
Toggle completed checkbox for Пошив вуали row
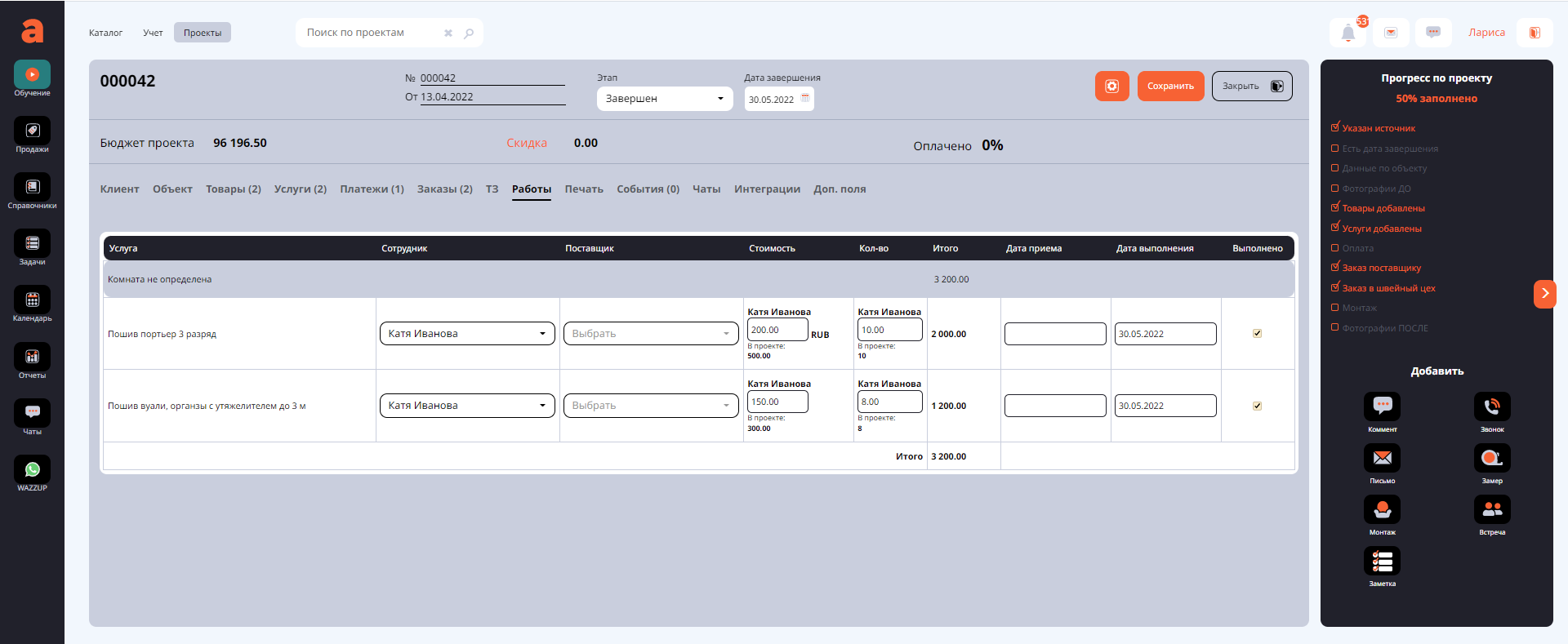(x=1257, y=406)
